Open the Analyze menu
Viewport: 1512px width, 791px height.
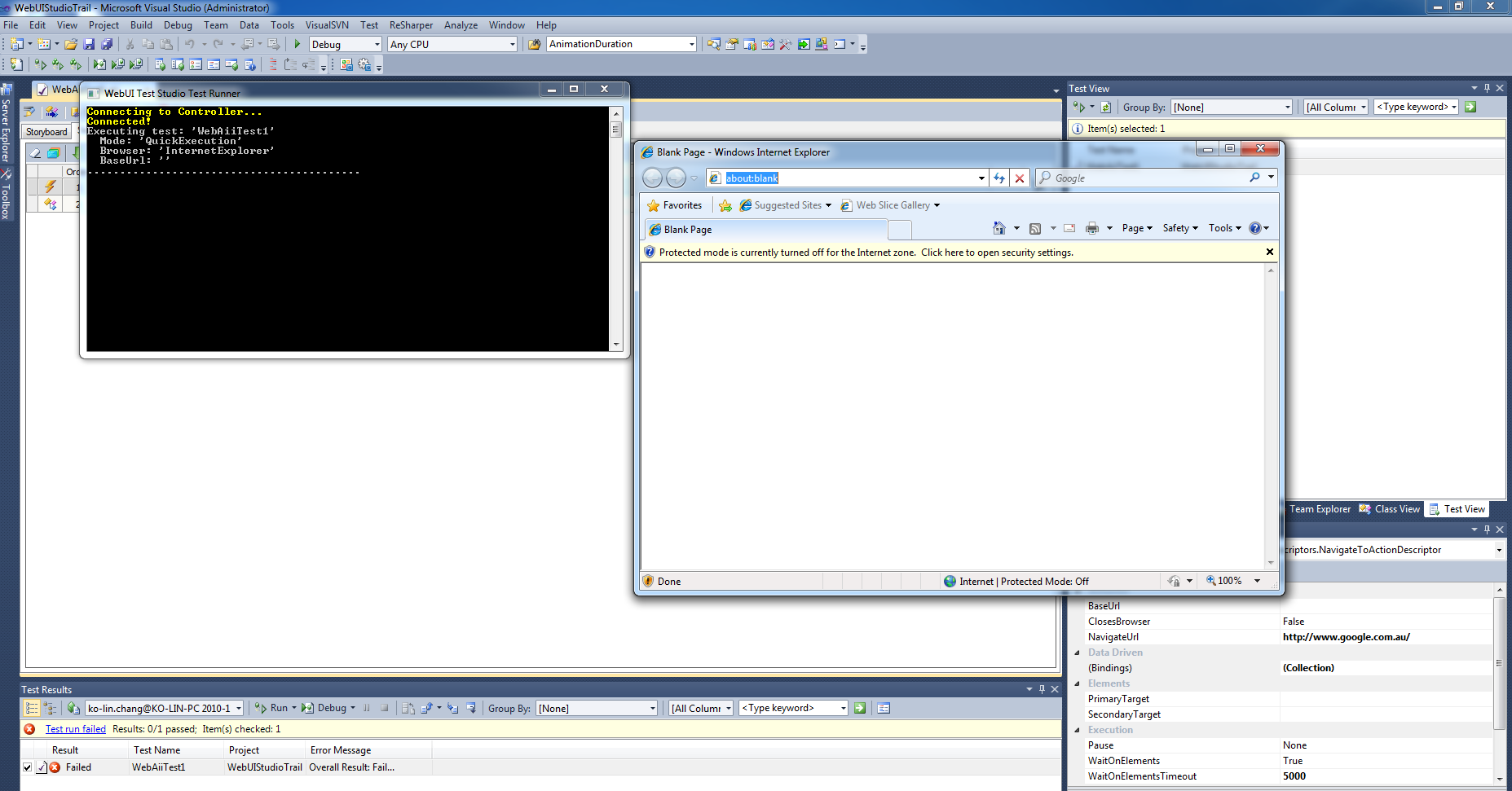(x=461, y=25)
